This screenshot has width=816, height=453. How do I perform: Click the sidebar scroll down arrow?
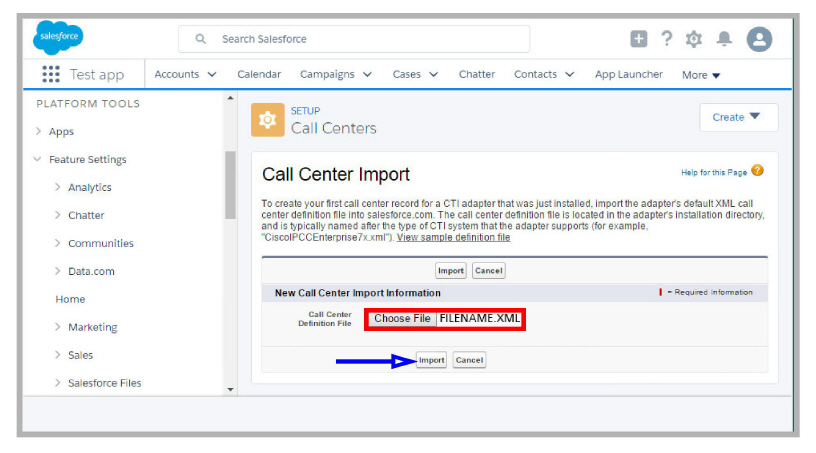click(231, 389)
